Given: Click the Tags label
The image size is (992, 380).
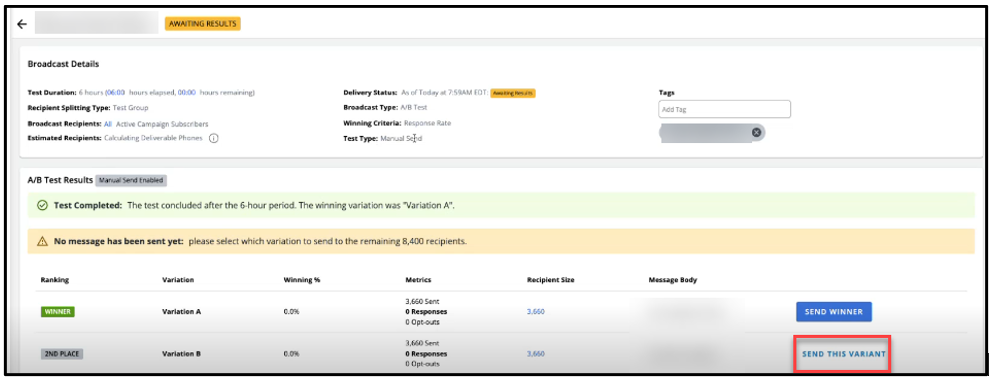Looking at the screenshot, I should coord(666,92).
